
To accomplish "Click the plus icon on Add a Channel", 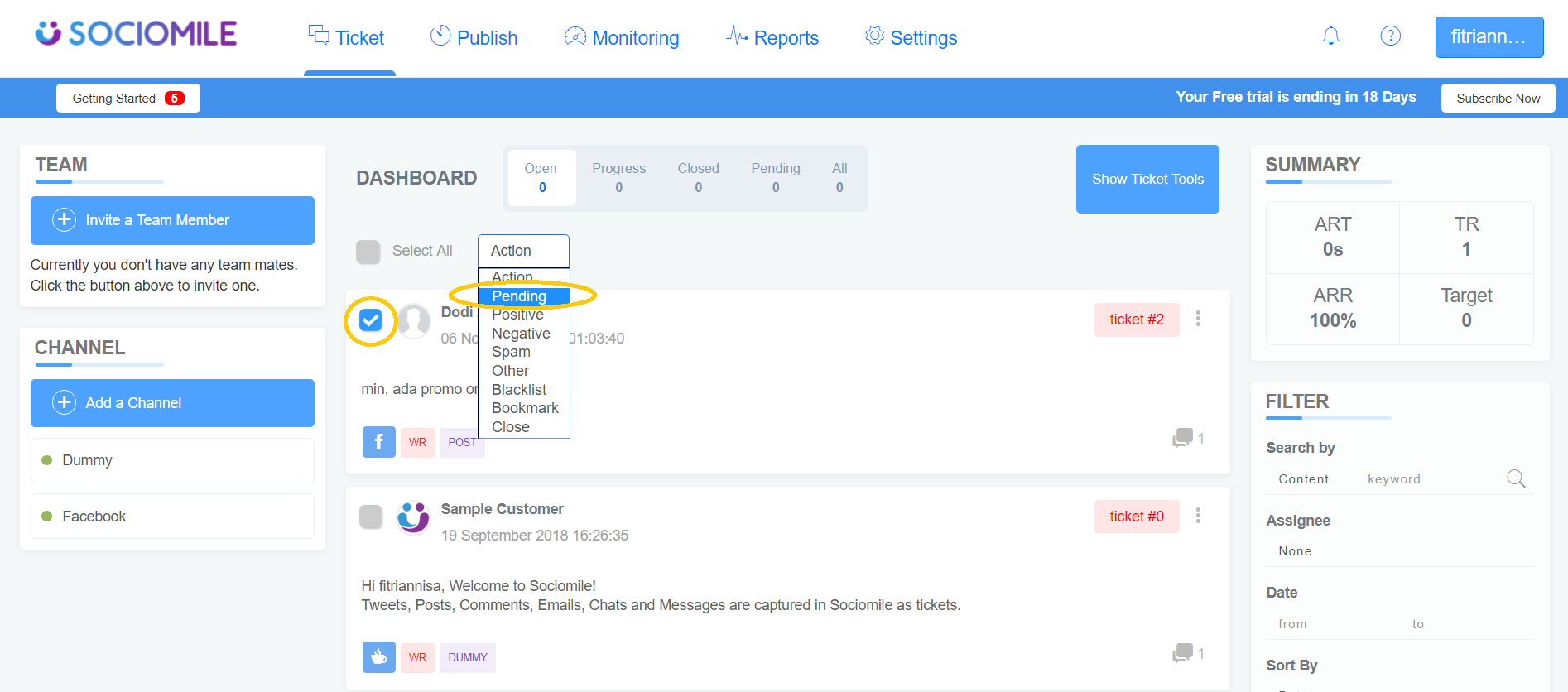I will pos(64,402).
